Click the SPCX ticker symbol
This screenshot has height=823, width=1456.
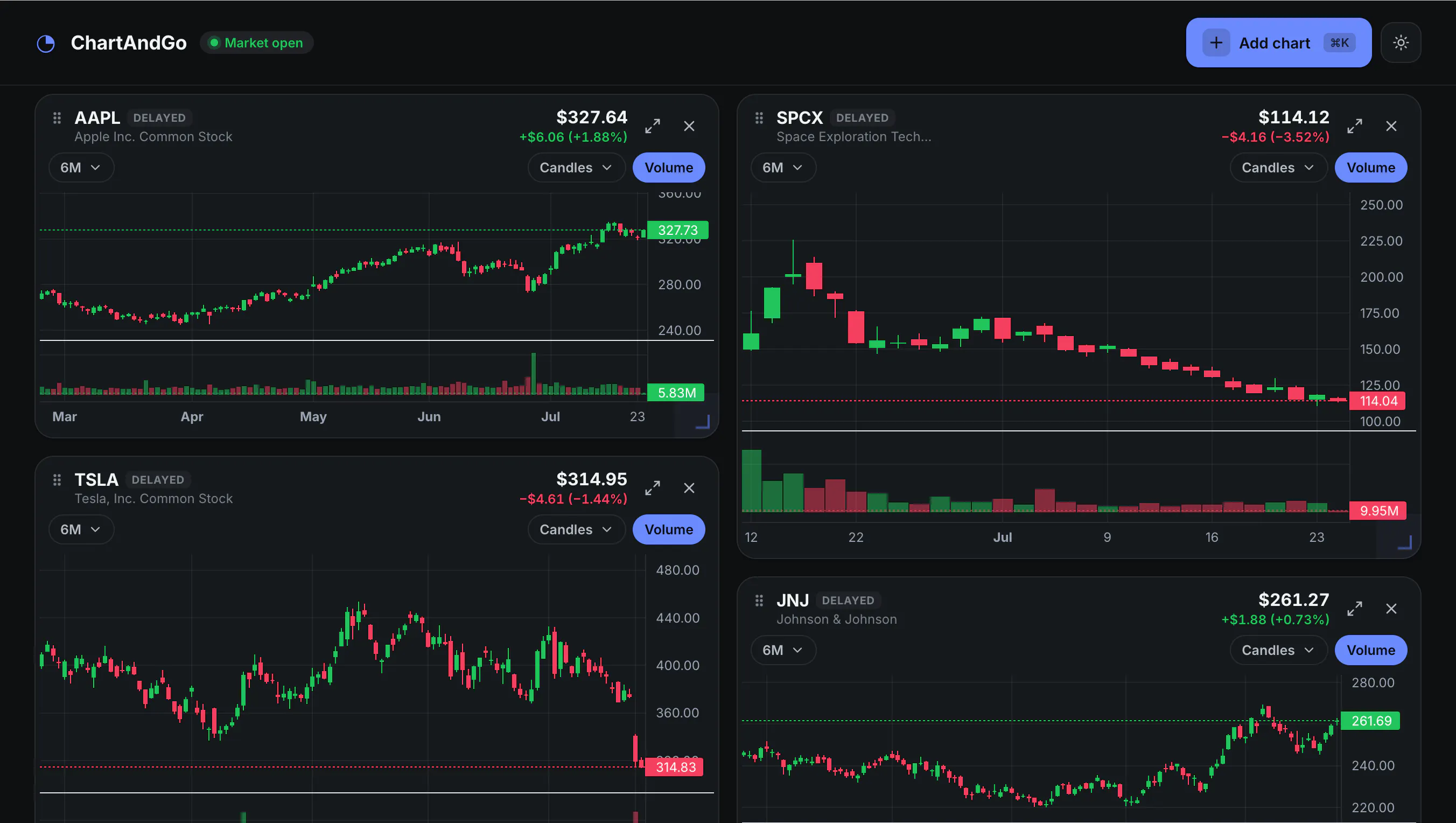[799, 117]
